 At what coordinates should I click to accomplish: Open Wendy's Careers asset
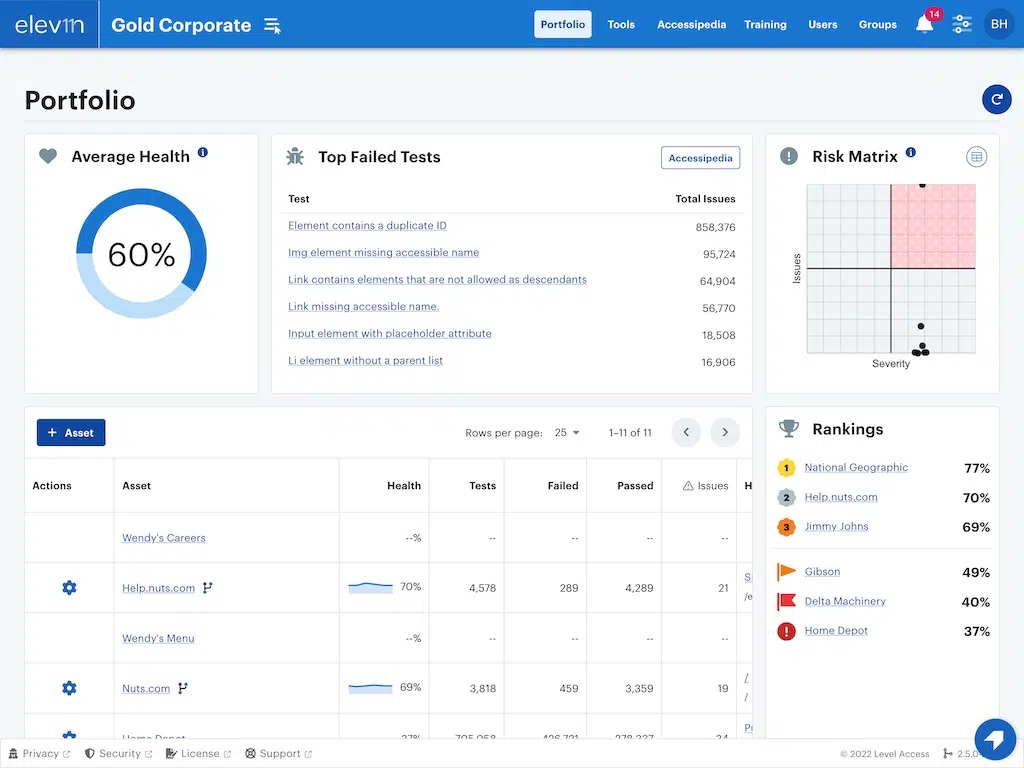coord(164,537)
